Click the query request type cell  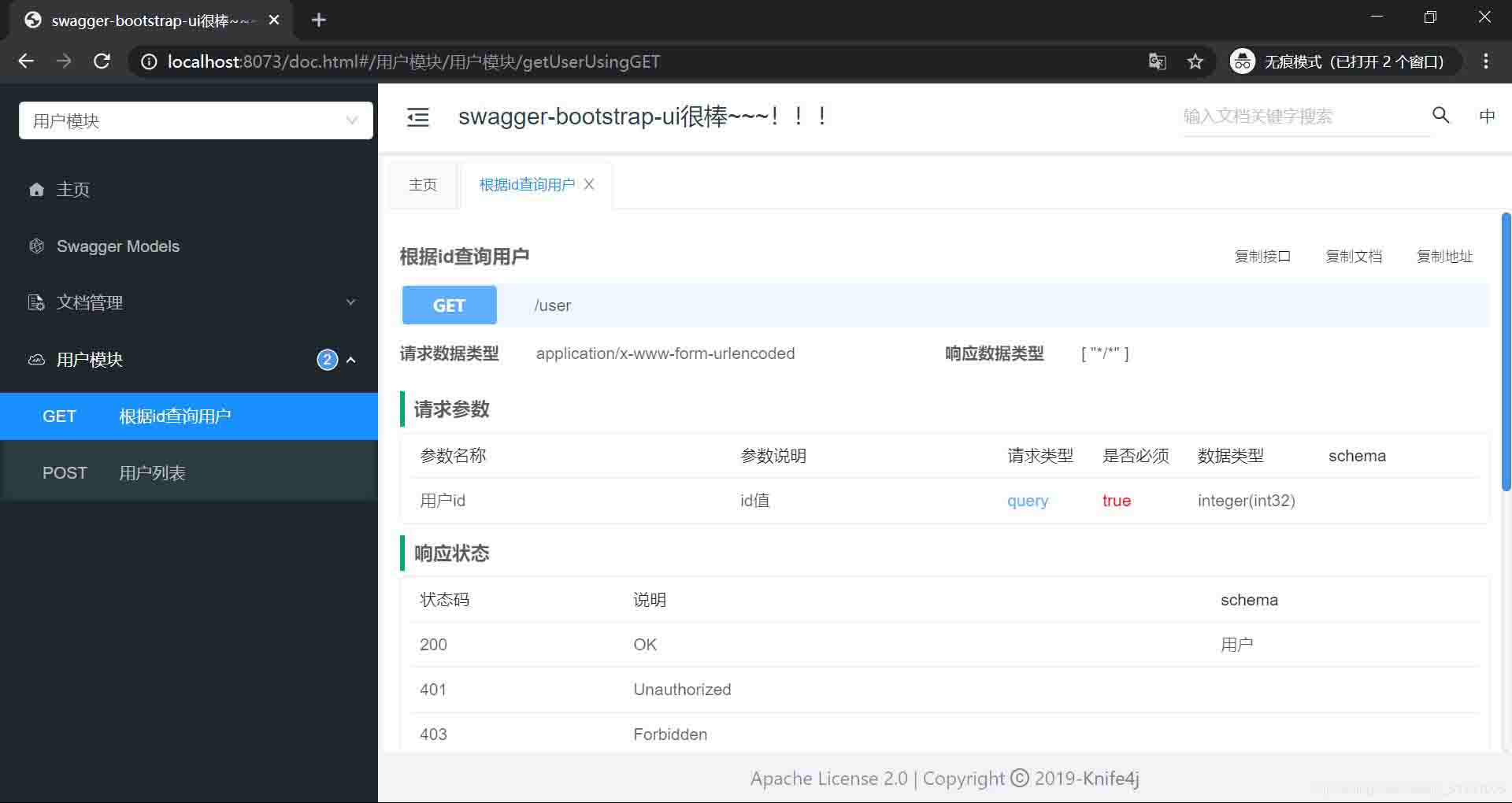(x=1028, y=501)
